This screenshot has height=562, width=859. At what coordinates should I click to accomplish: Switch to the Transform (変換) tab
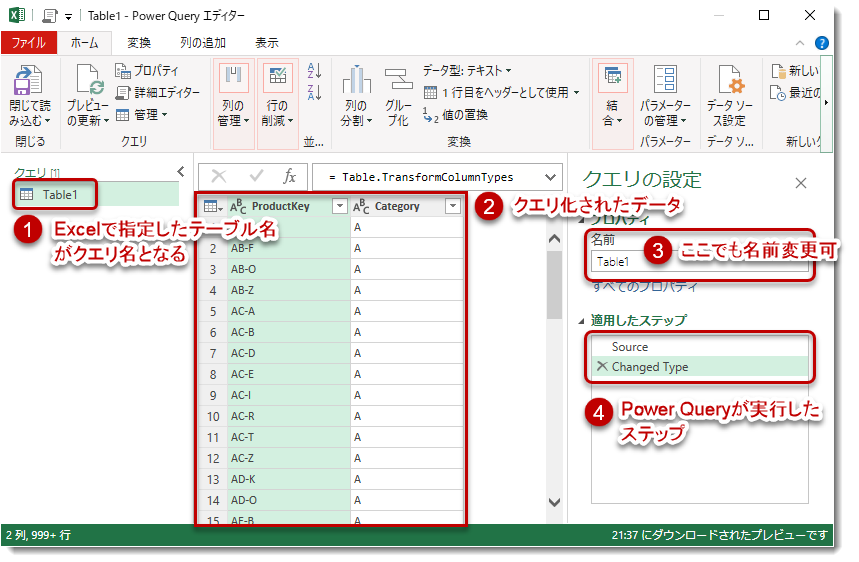point(139,43)
